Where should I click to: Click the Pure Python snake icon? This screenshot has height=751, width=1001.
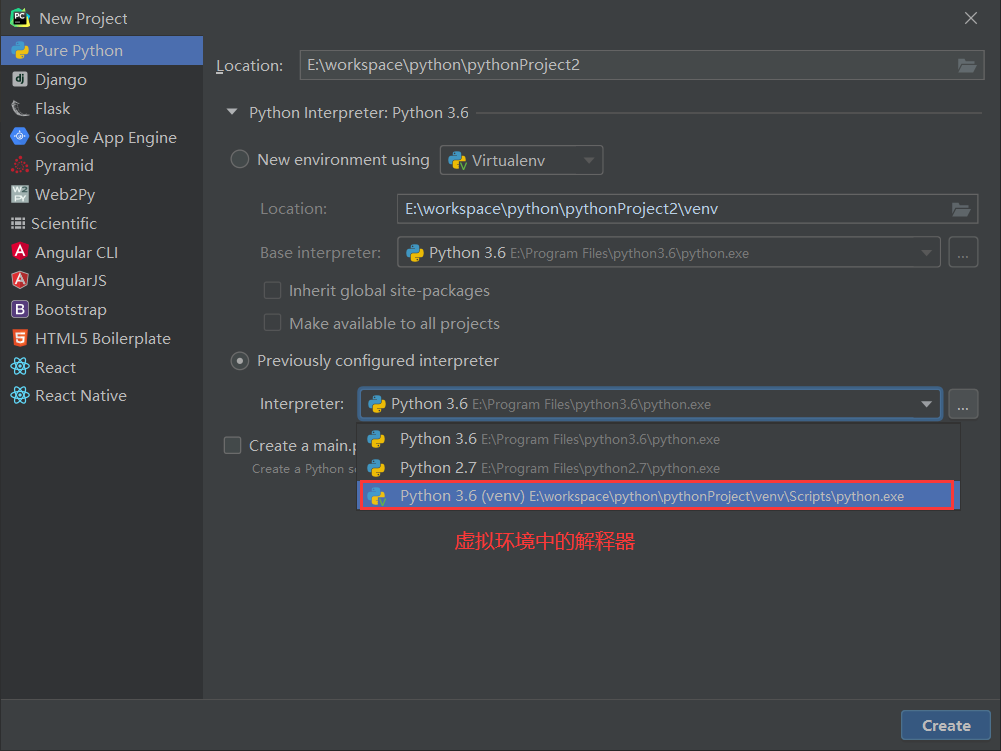pos(20,50)
